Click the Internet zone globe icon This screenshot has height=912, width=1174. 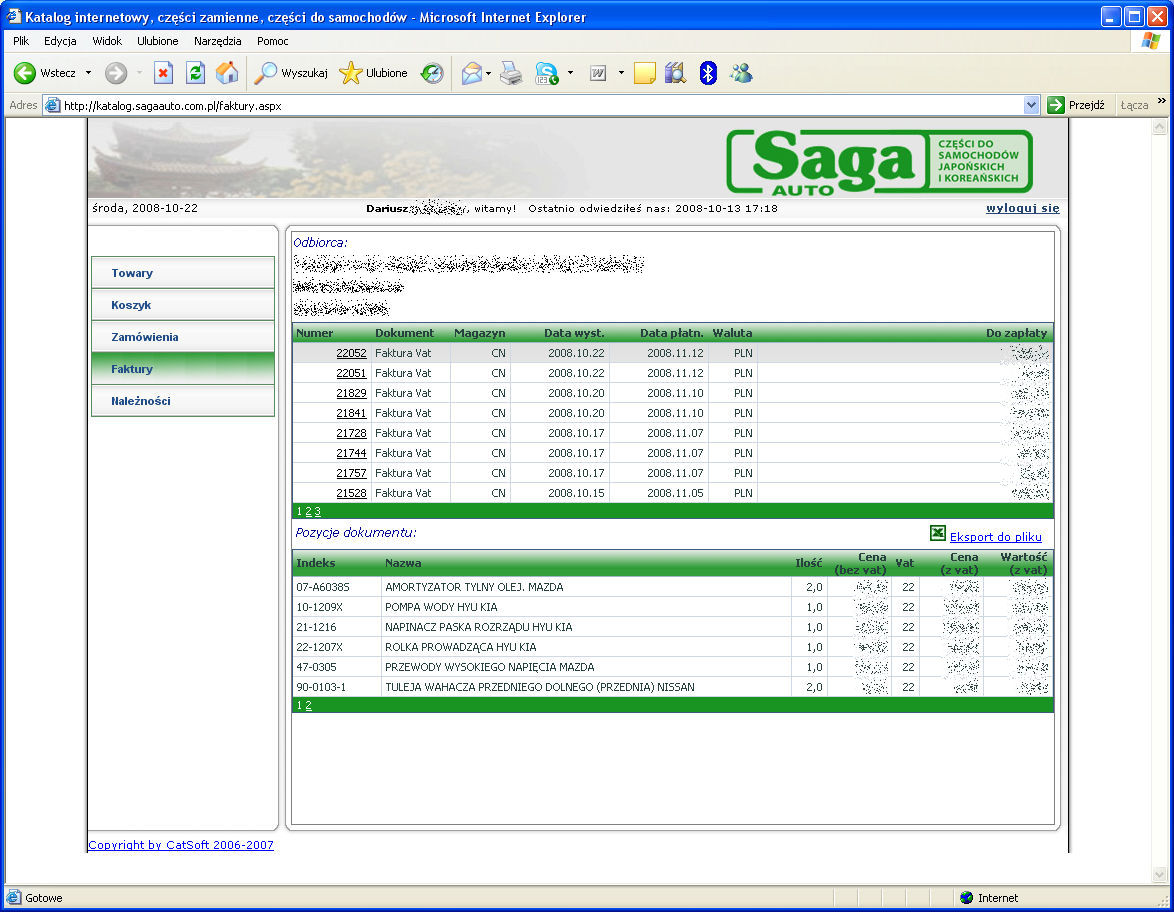click(x=967, y=898)
